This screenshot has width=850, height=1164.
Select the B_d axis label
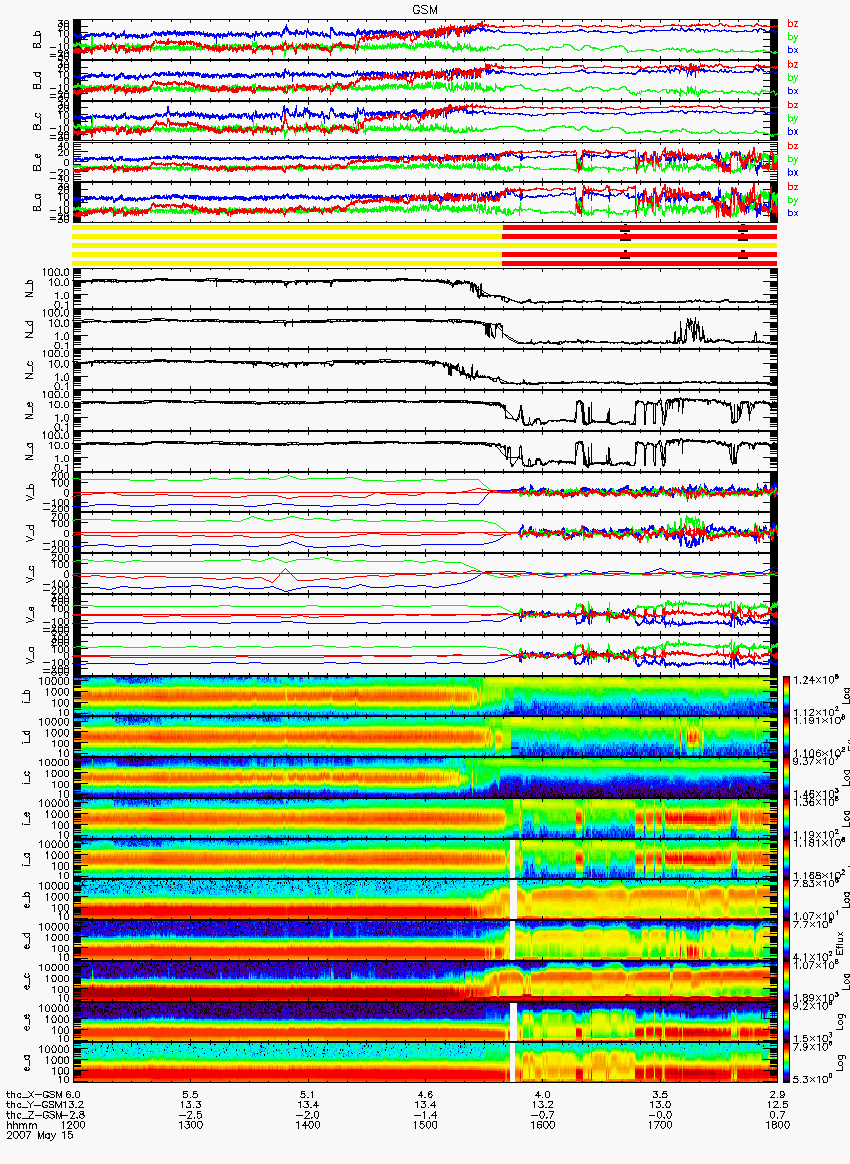37,81
